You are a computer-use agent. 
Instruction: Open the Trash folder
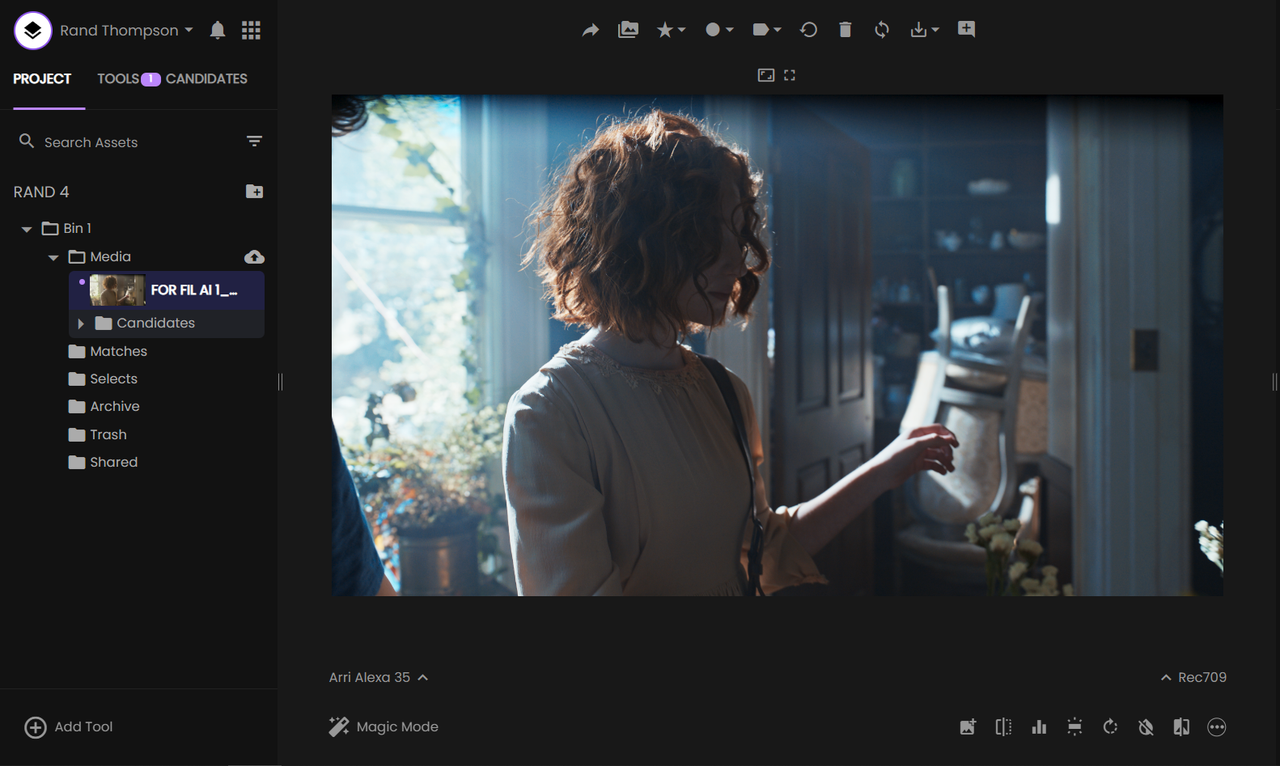98,434
